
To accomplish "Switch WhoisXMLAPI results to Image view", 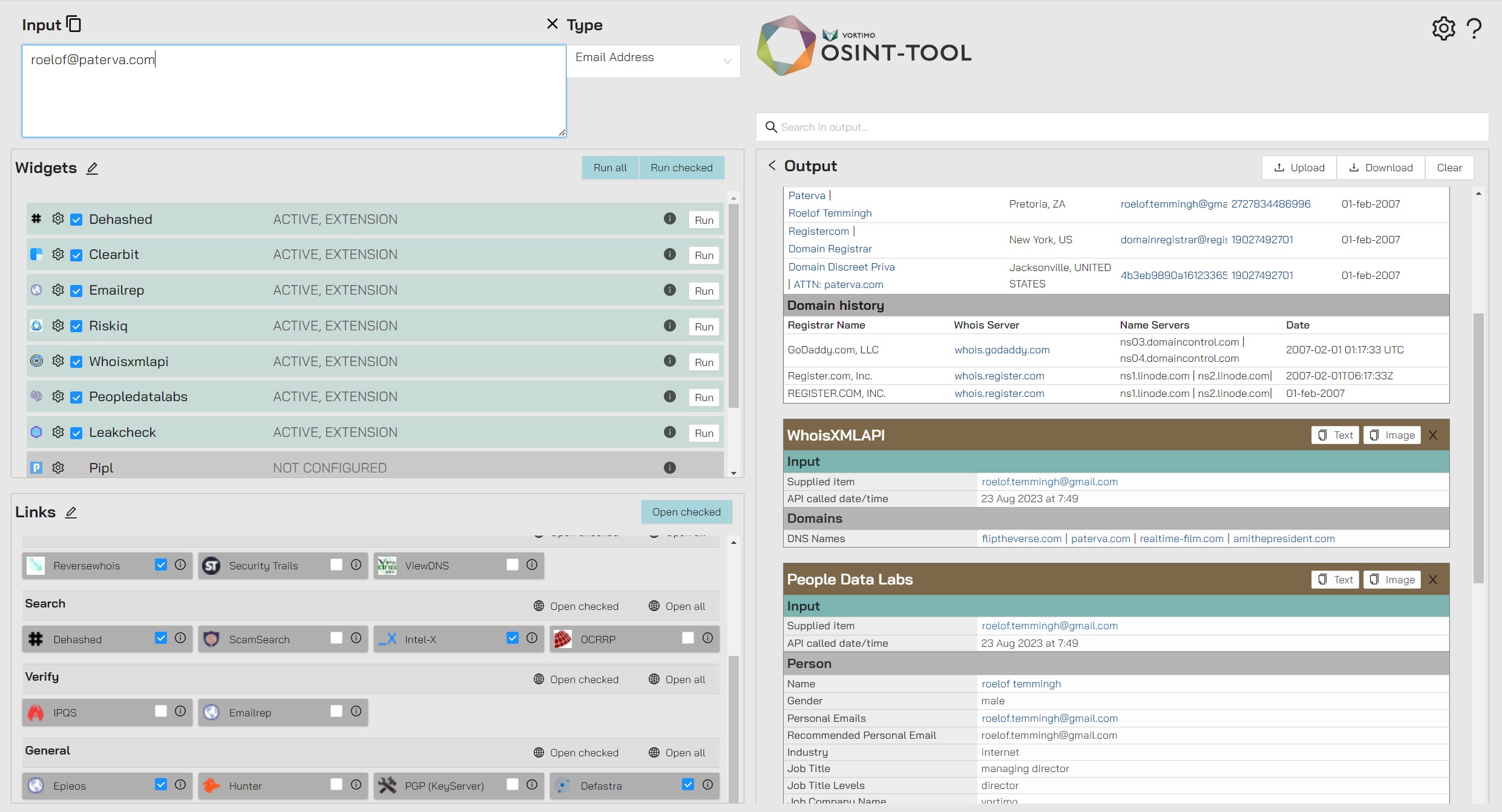I will pos(1392,434).
